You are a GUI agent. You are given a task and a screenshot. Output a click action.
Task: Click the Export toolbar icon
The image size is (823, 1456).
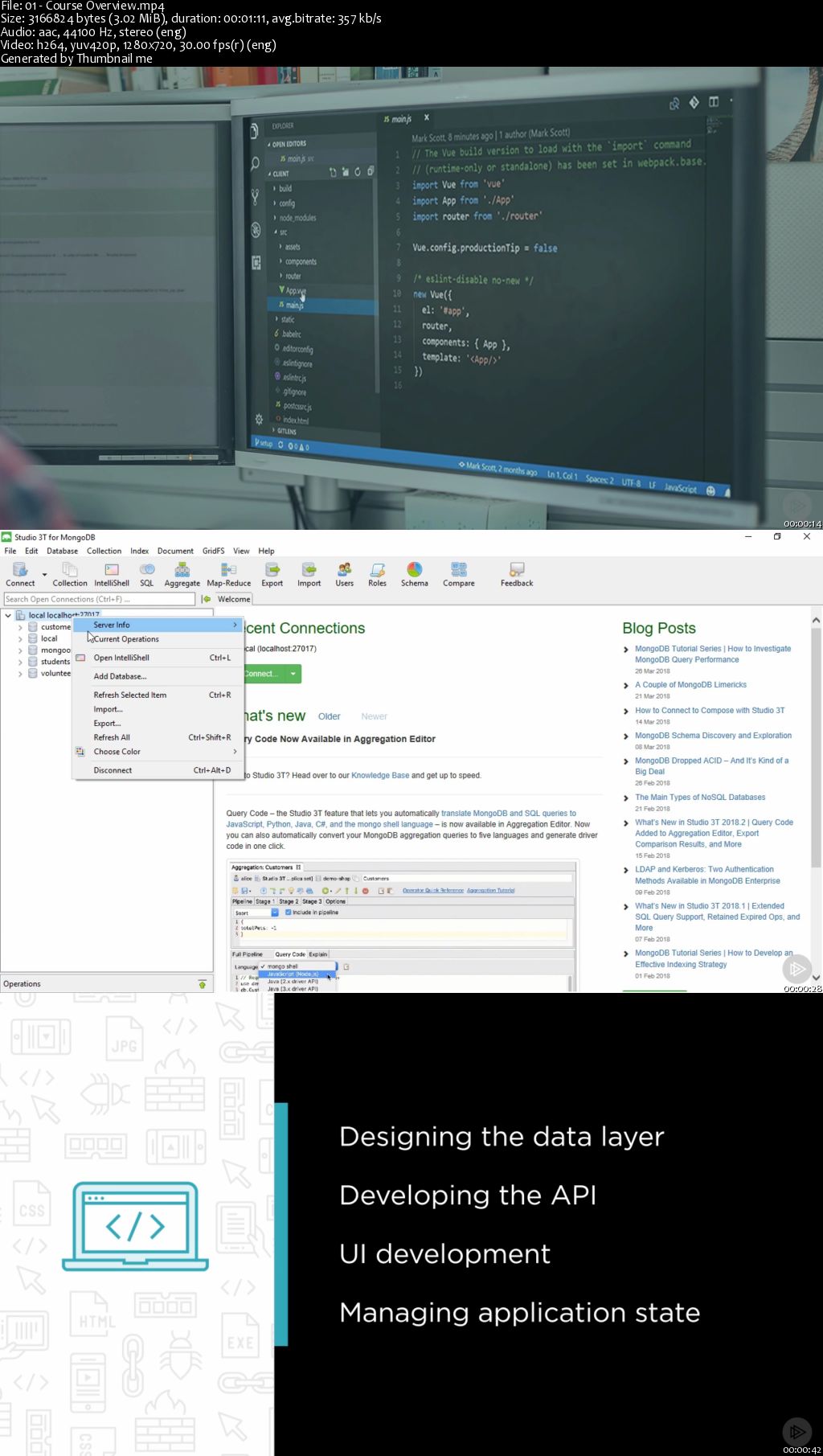point(272,570)
